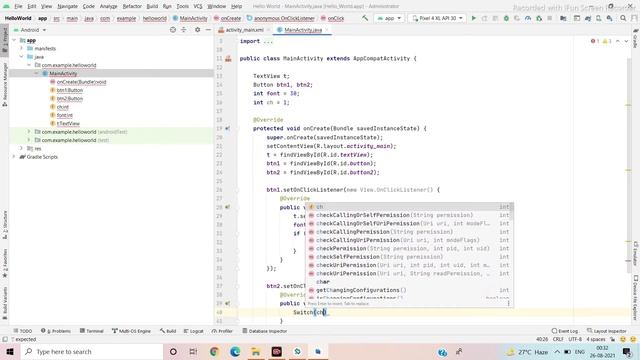Open the Problems tool window
This screenshot has width=640, height=360.
tap(56, 331)
